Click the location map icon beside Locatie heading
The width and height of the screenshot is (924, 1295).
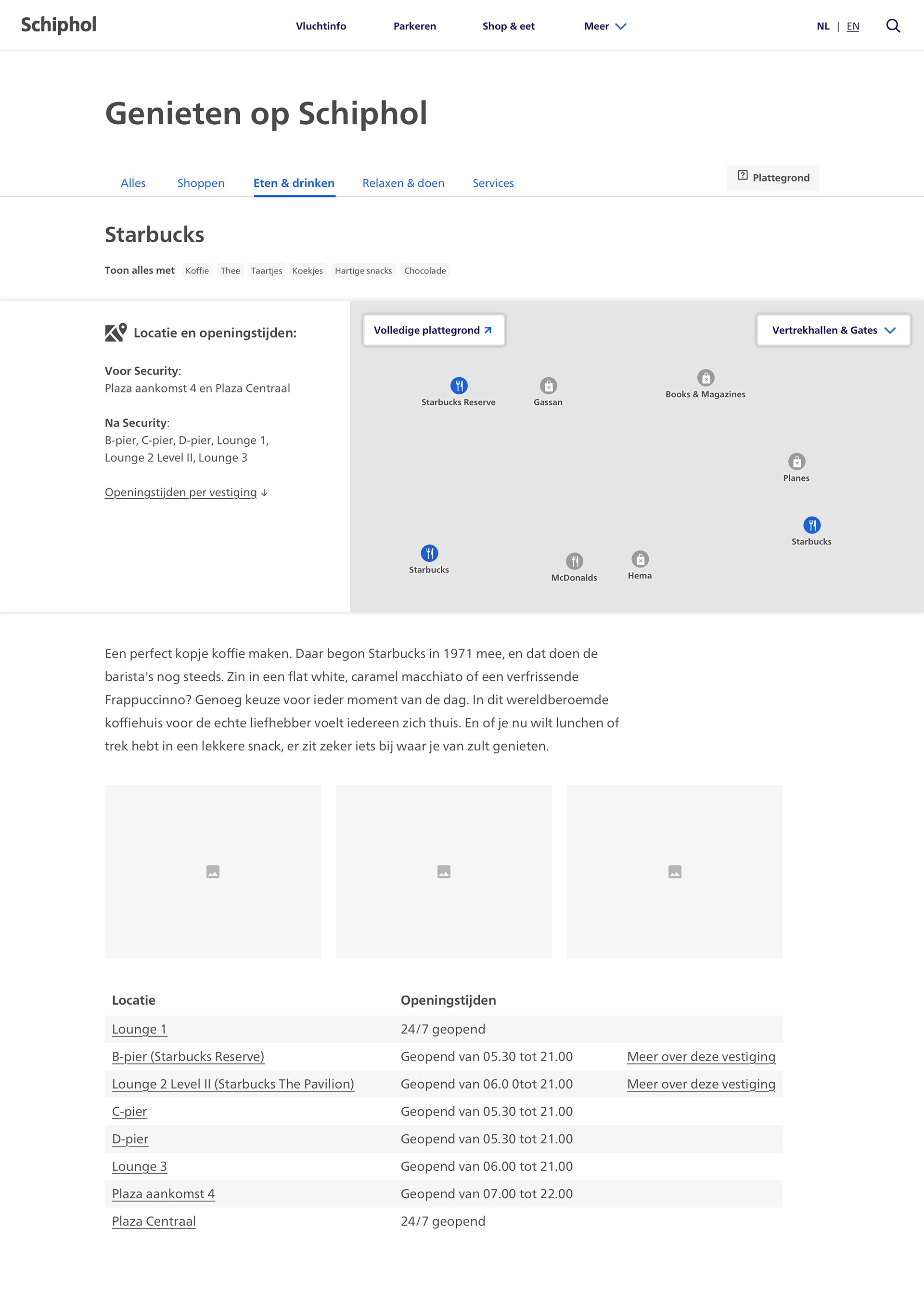click(116, 333)
